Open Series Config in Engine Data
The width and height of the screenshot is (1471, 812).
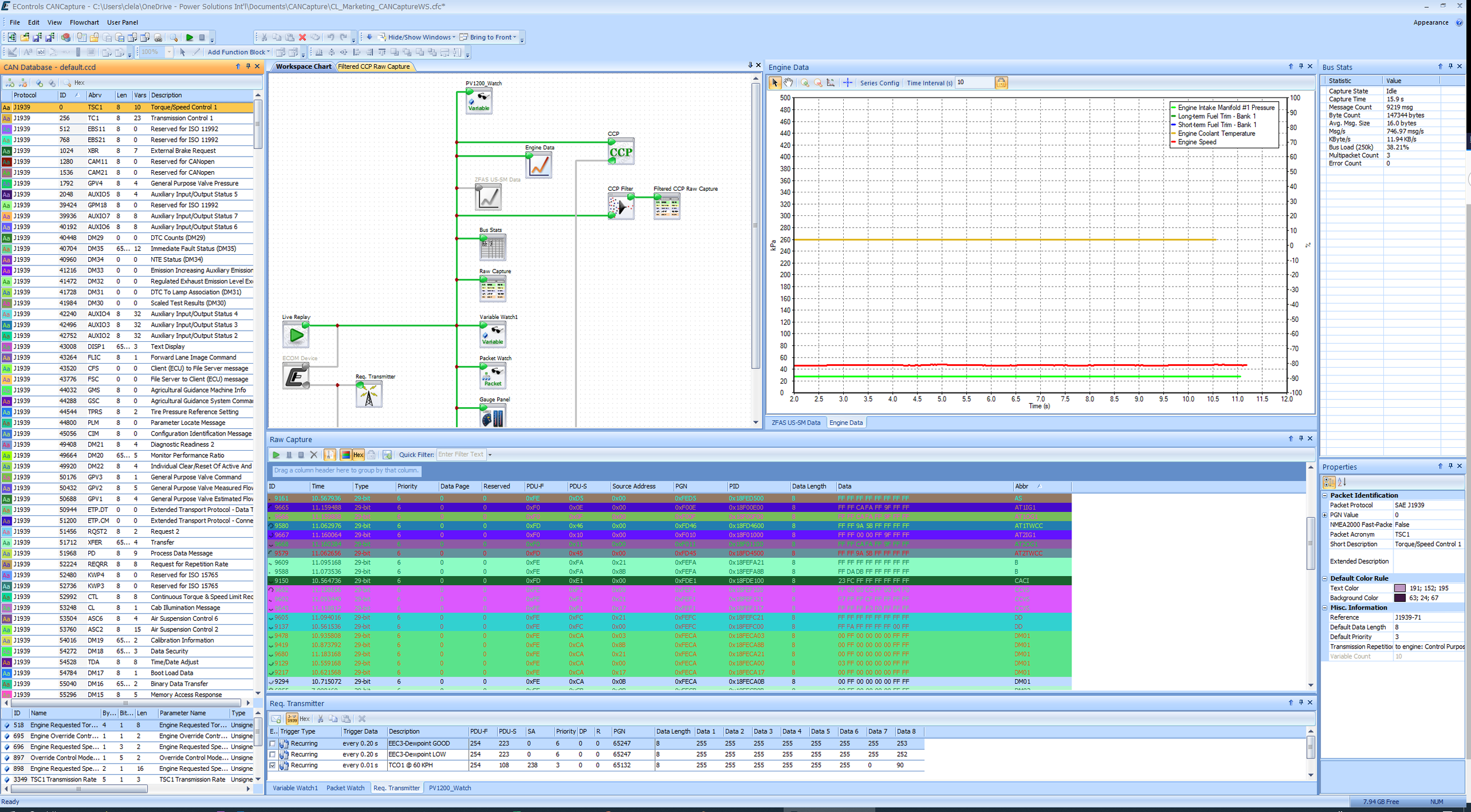point(879,83)
